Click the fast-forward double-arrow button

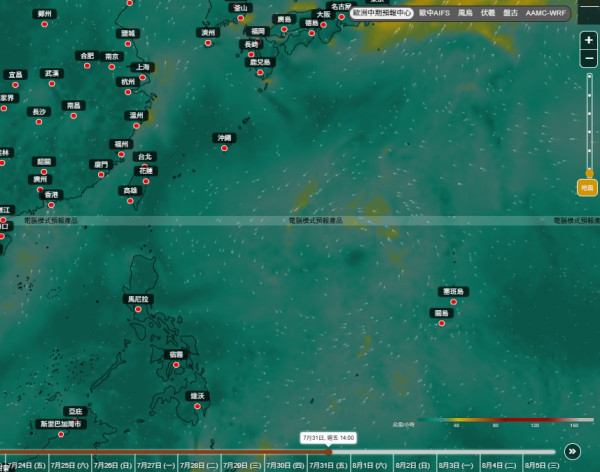[572, 451]
